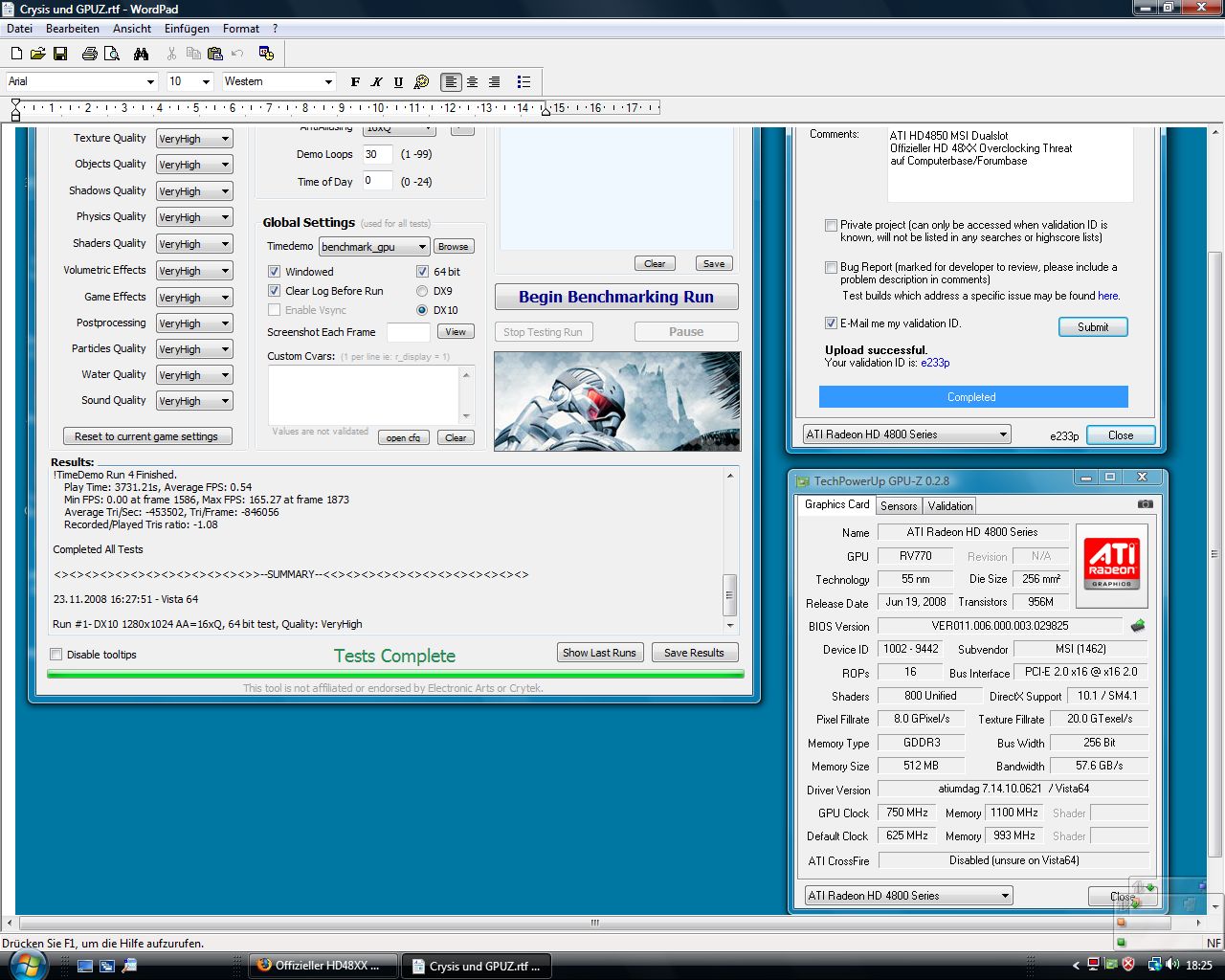This screenshot has height=980, width=1225.
Task: Toggle italic formatting (K icon)
Action: (x=377, y=82)
